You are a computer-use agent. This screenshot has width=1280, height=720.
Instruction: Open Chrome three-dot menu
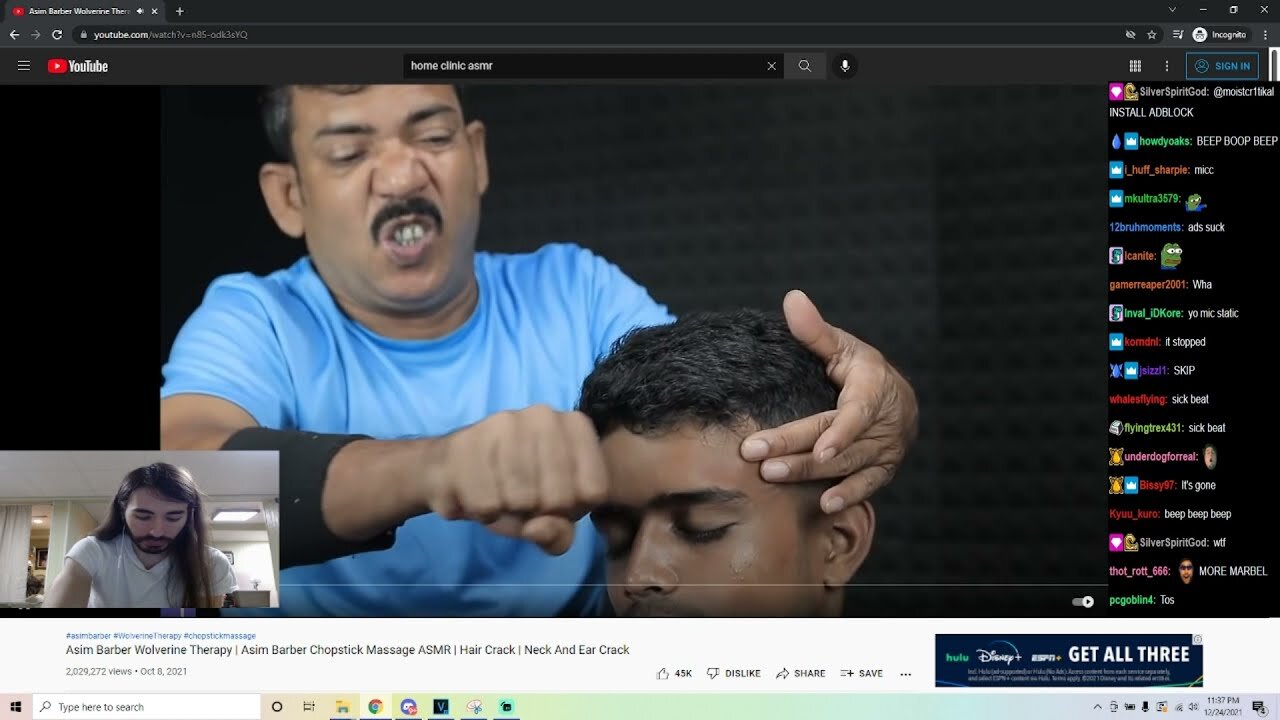(x=1265, y=34)
